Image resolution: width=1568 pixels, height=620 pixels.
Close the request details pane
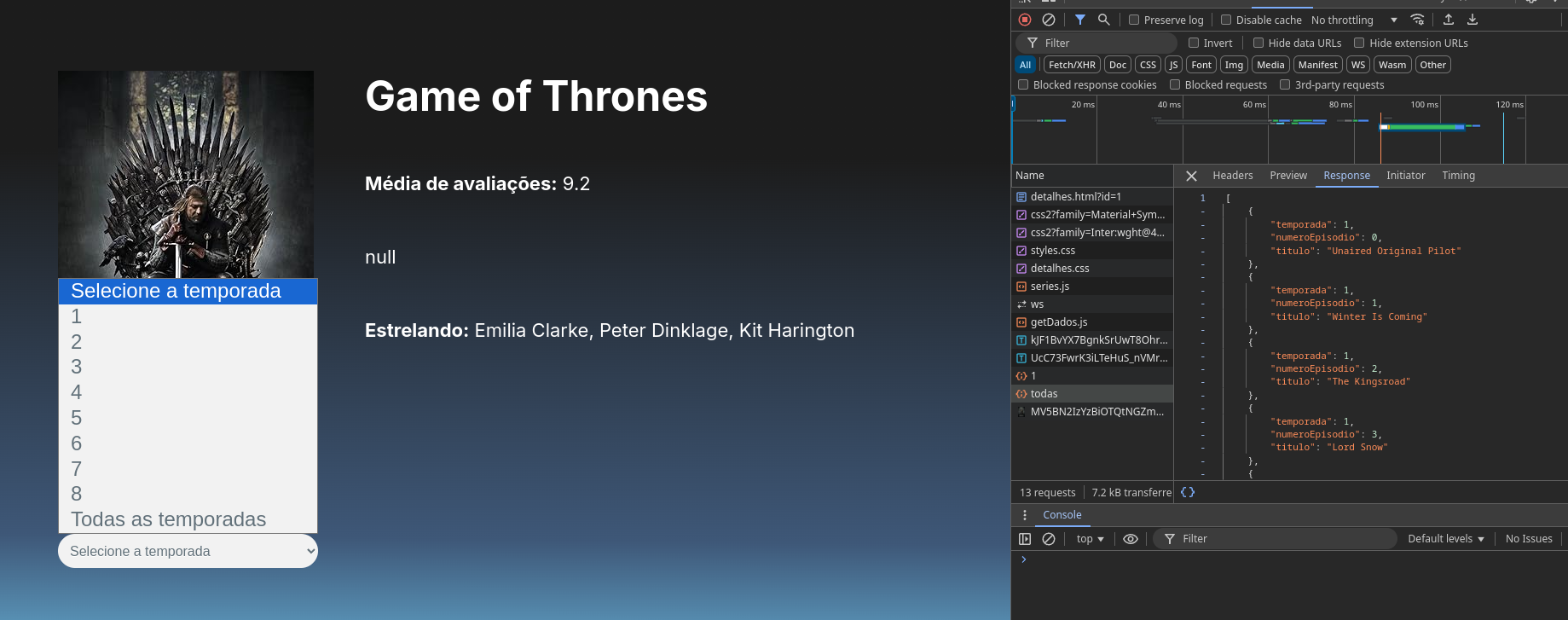[1192, 176]
